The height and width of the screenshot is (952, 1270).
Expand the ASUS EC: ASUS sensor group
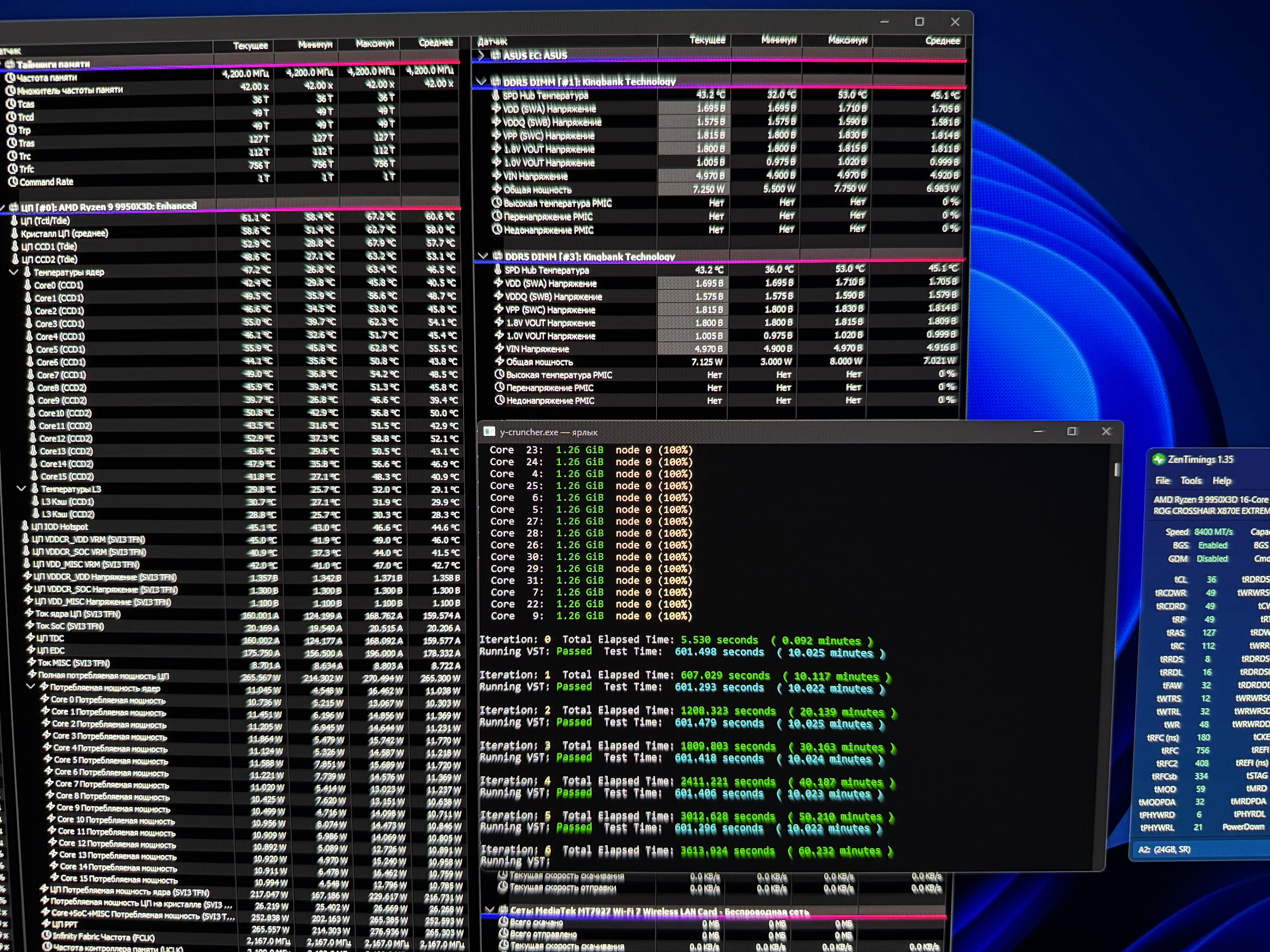point(481,56)
